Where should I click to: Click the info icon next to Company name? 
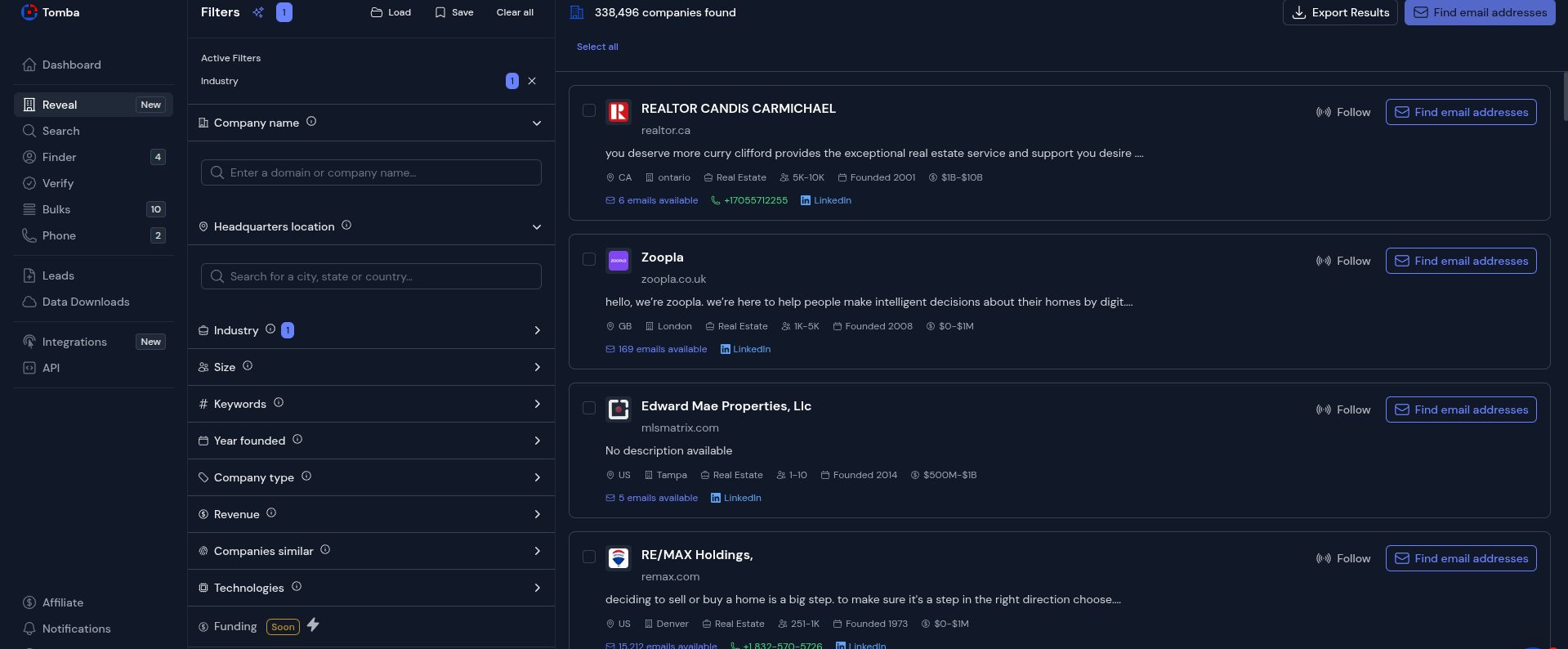(x=311, y=122)
